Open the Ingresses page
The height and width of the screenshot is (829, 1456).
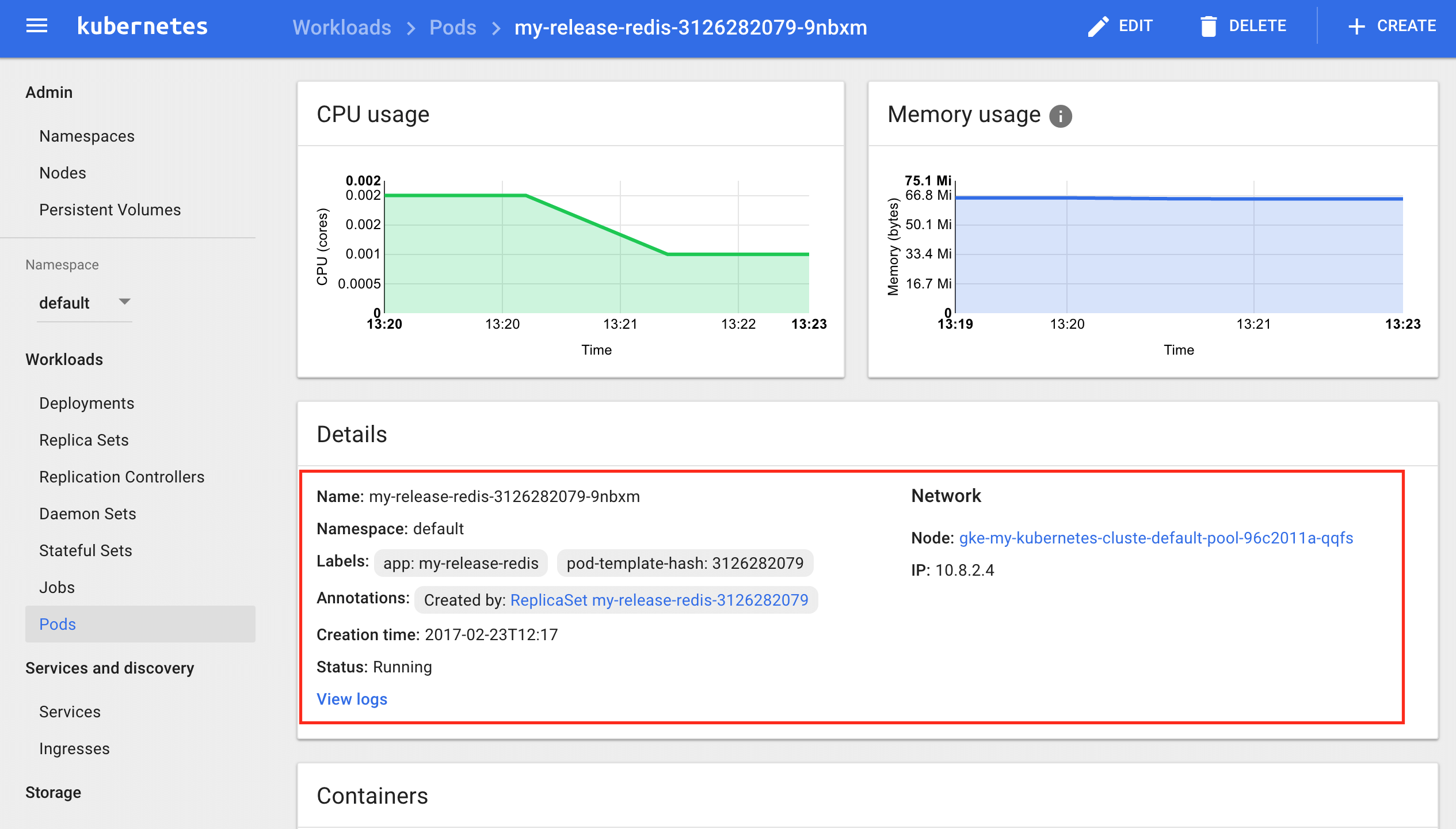pos(74,748)
